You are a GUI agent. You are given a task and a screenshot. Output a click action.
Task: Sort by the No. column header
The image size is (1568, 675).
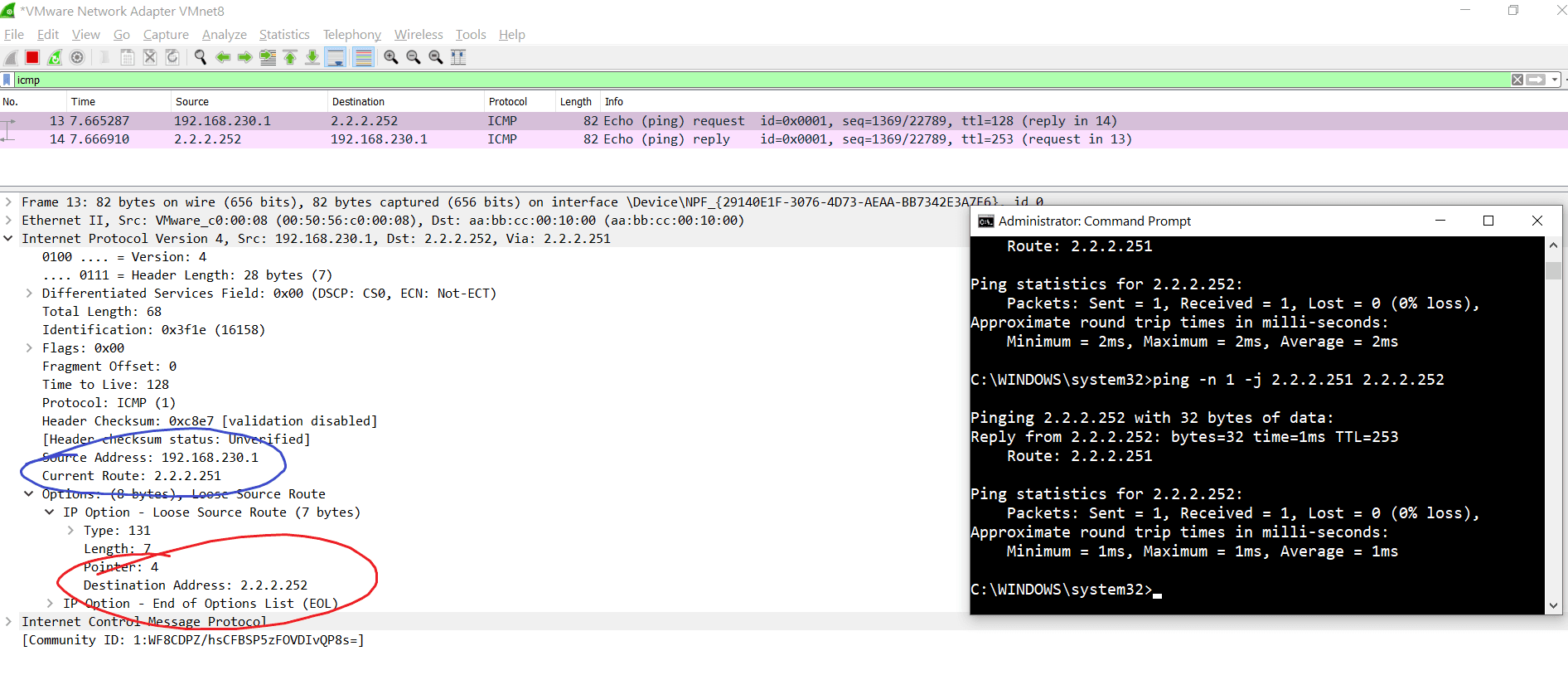(x=33, y=102)
